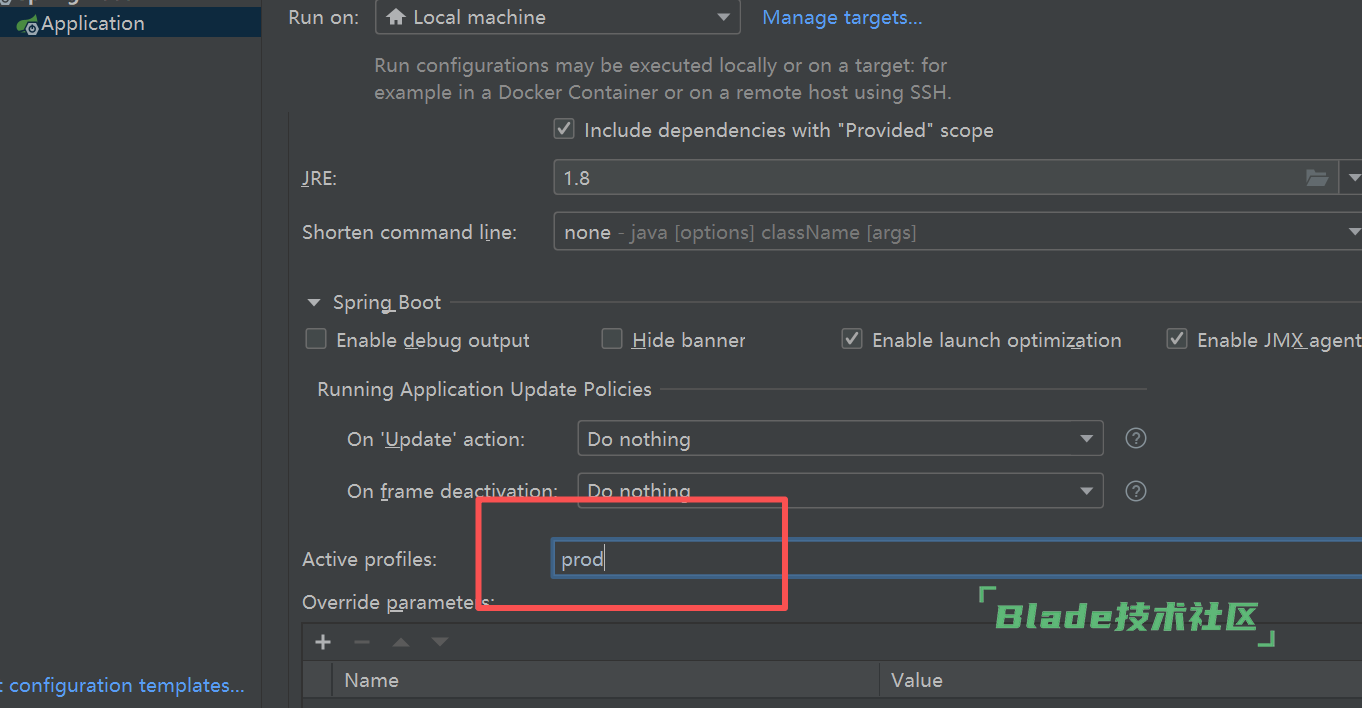Click the Manage targets link
The height and width of the screenshot is (708, 1362).
(842, 17)
